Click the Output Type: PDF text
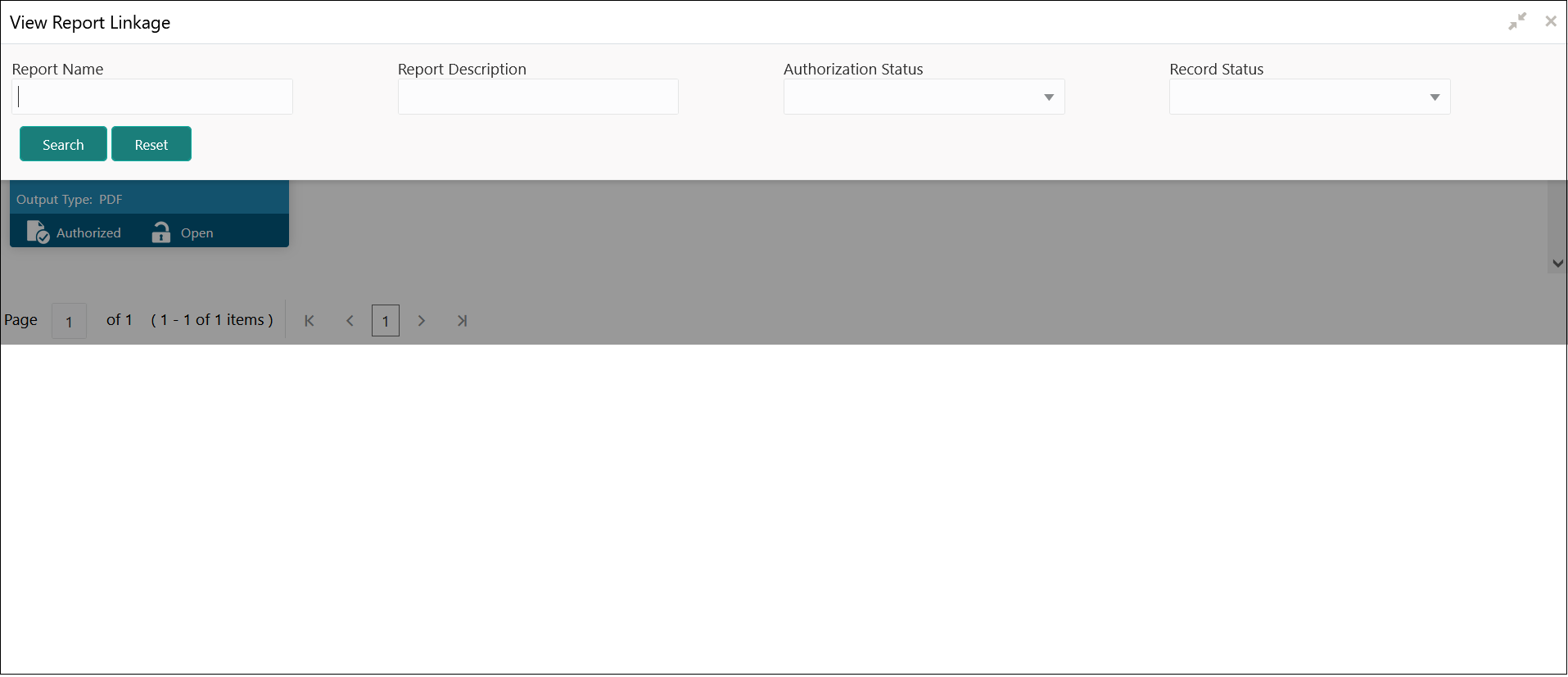The image size is (1568, 677). point(70,200)
